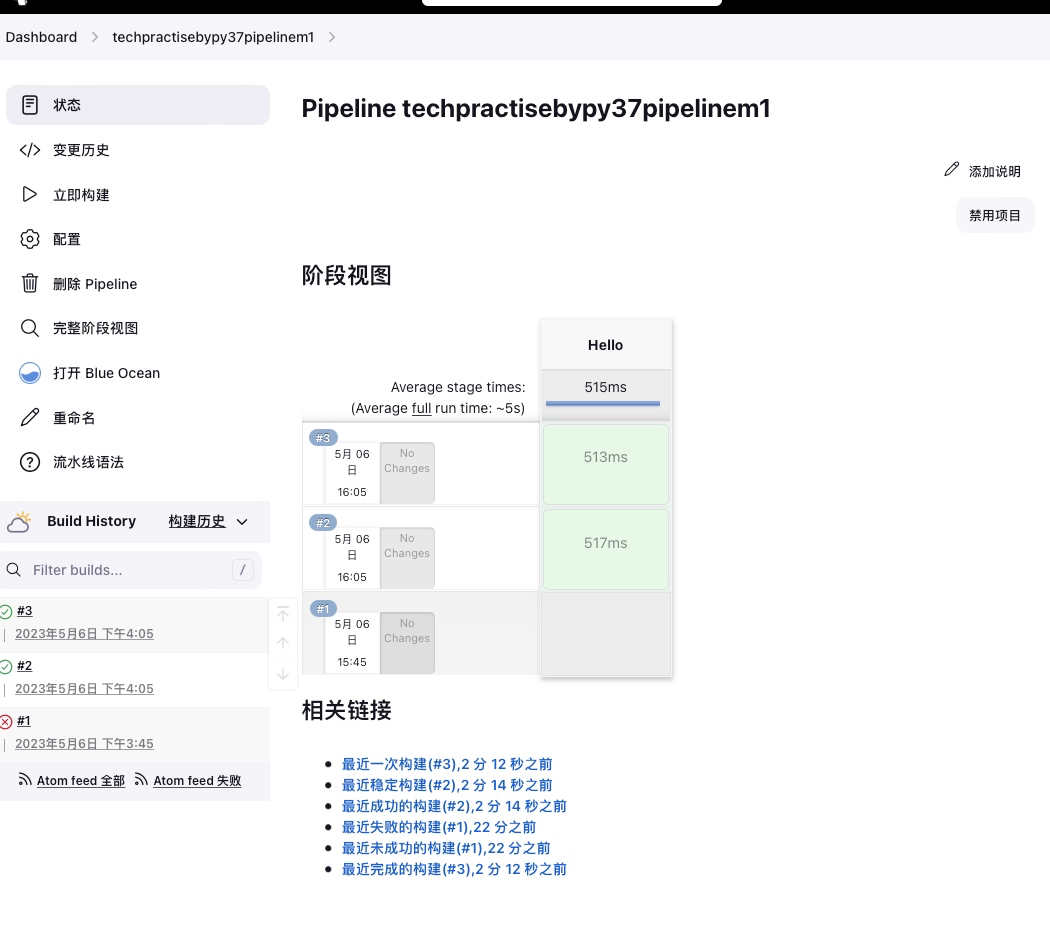
Task: Toggle failure marker on build #1
Action: [x=7, y=721]
